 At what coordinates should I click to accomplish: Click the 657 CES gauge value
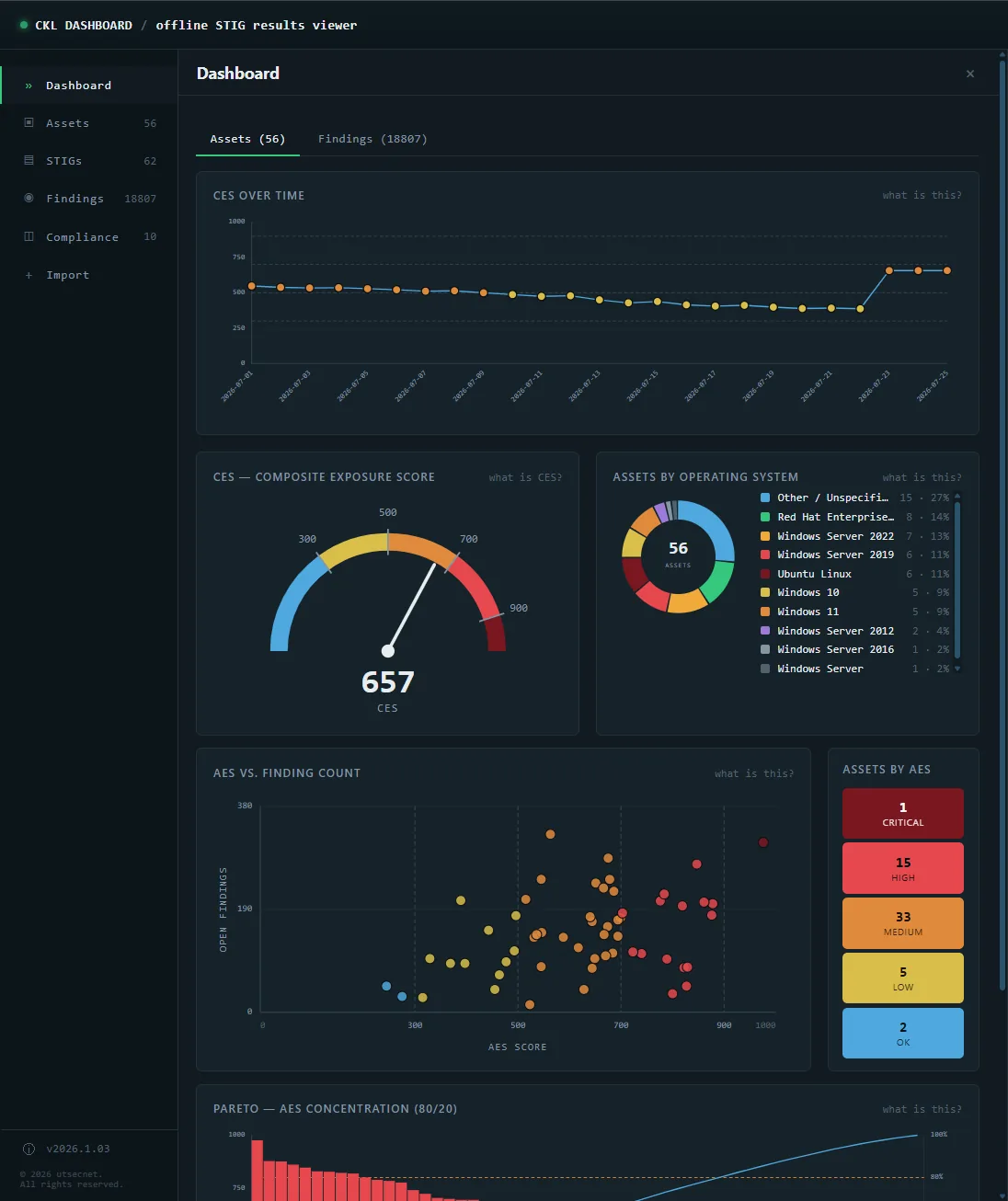point(388,682)
